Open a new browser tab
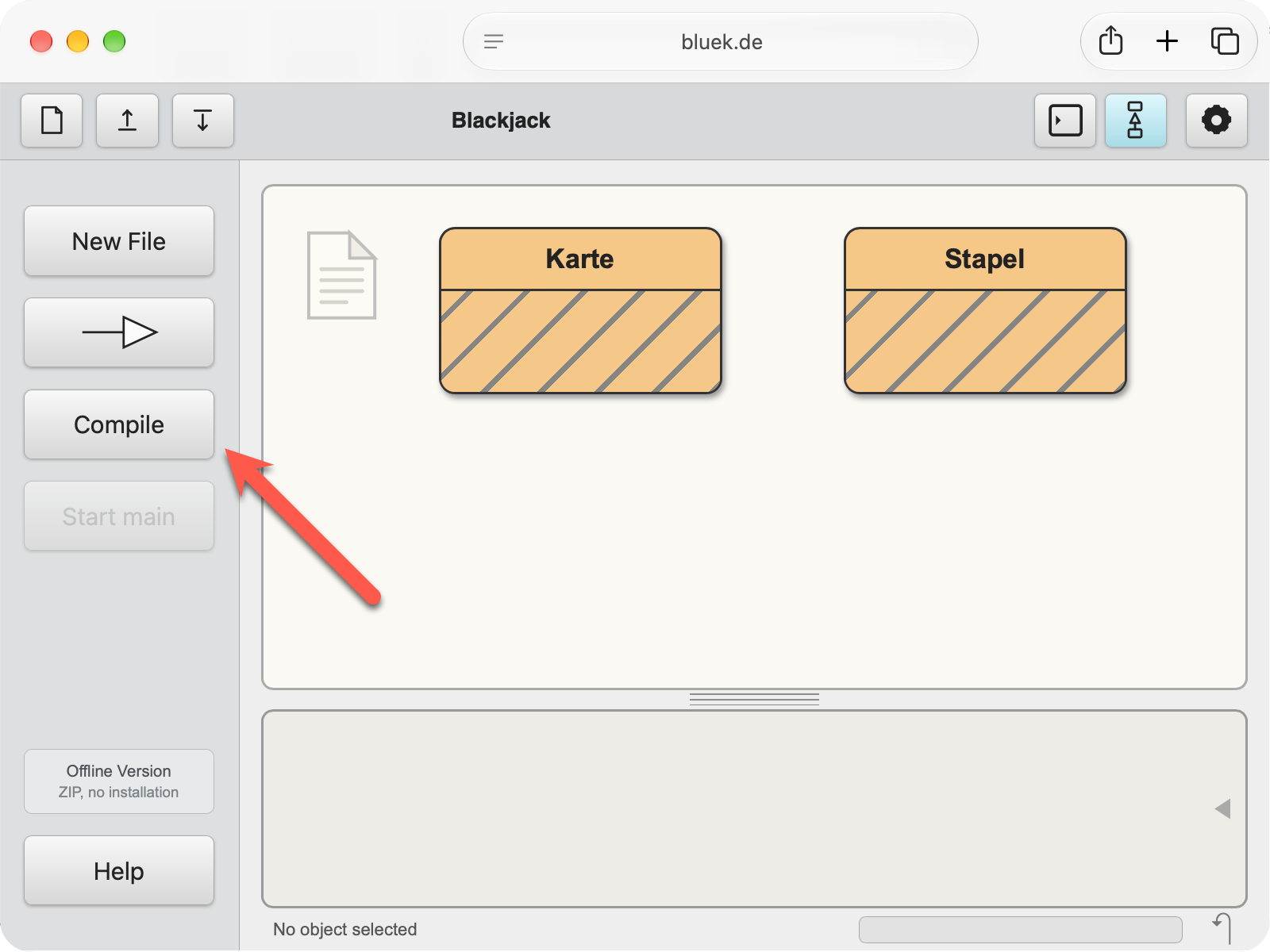The image size is (1270, 952). point(1167,41)
